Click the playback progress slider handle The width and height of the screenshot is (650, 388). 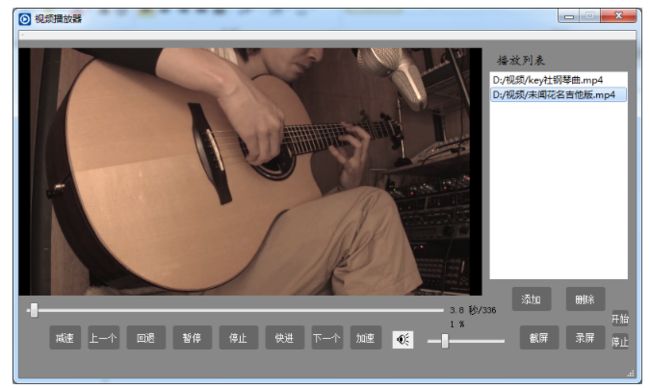click(x=34, y=310)
